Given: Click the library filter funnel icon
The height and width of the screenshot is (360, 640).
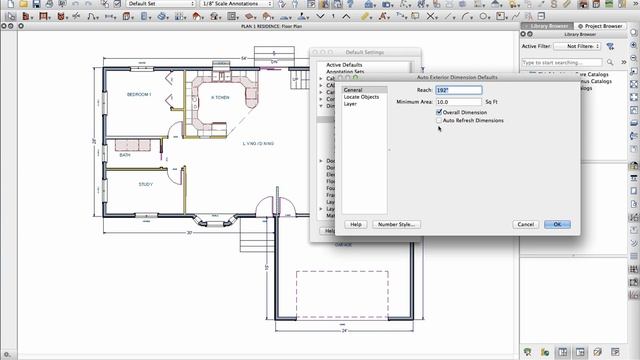Looking at the screenshot, I should pyautogui.click(x=610, y=47).
